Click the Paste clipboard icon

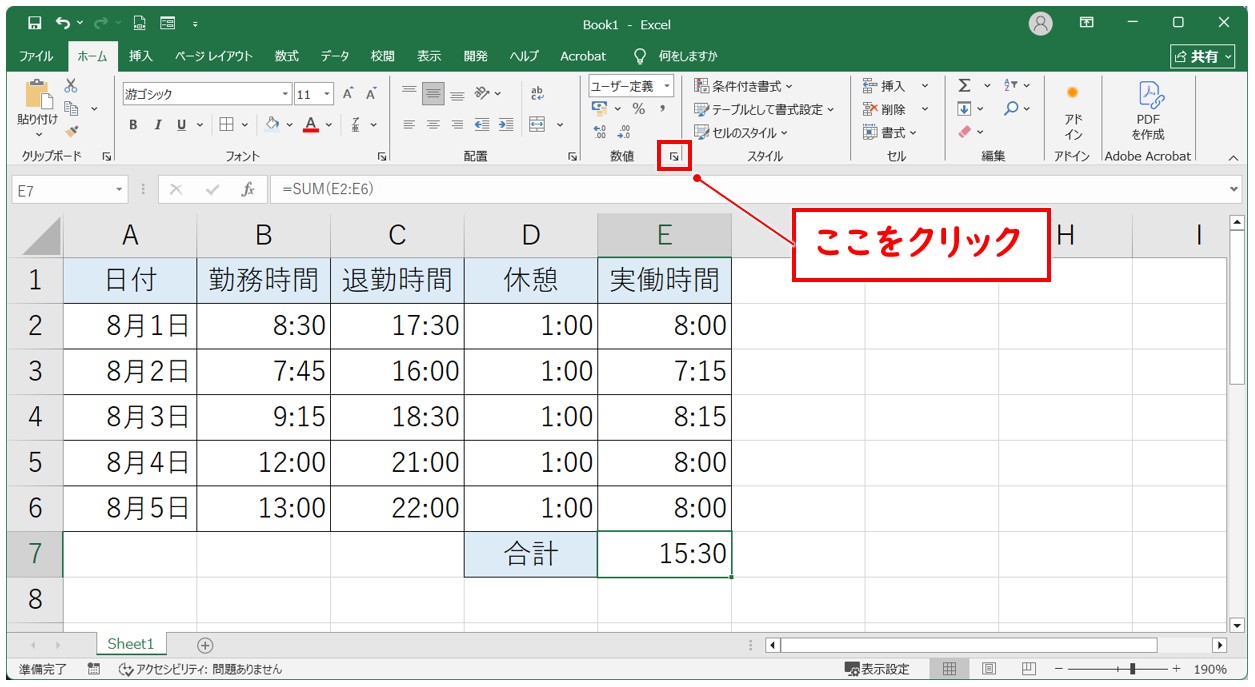[x=37, y=96]
